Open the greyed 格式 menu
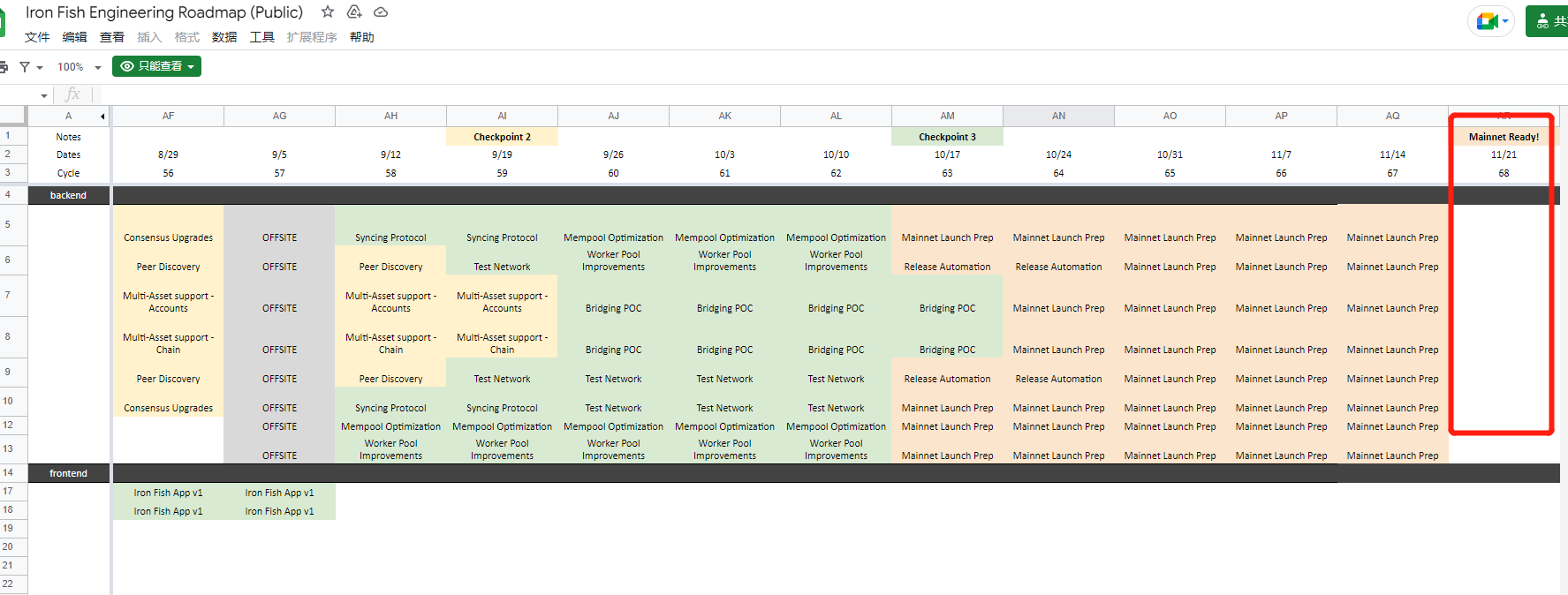This screenshot has height=595, width=1568. (x=187, y=37)
